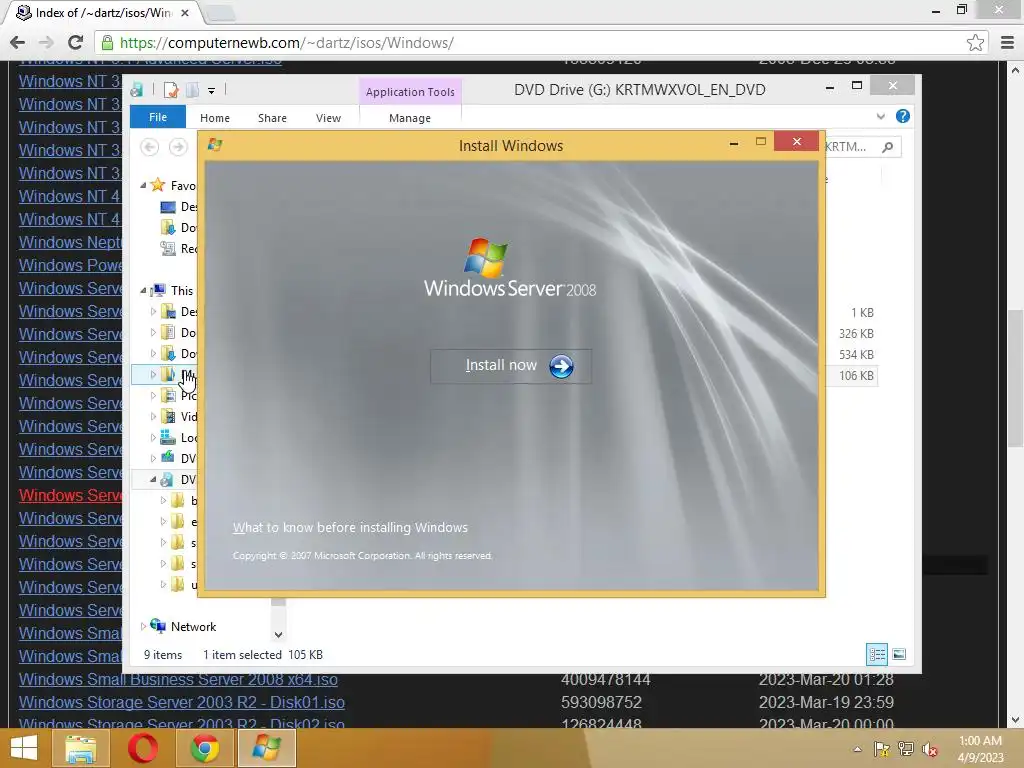Viewport: 1024px width, 768px height.
Task: Switch to the Home ribbon tab
Action: click(215, 118)
